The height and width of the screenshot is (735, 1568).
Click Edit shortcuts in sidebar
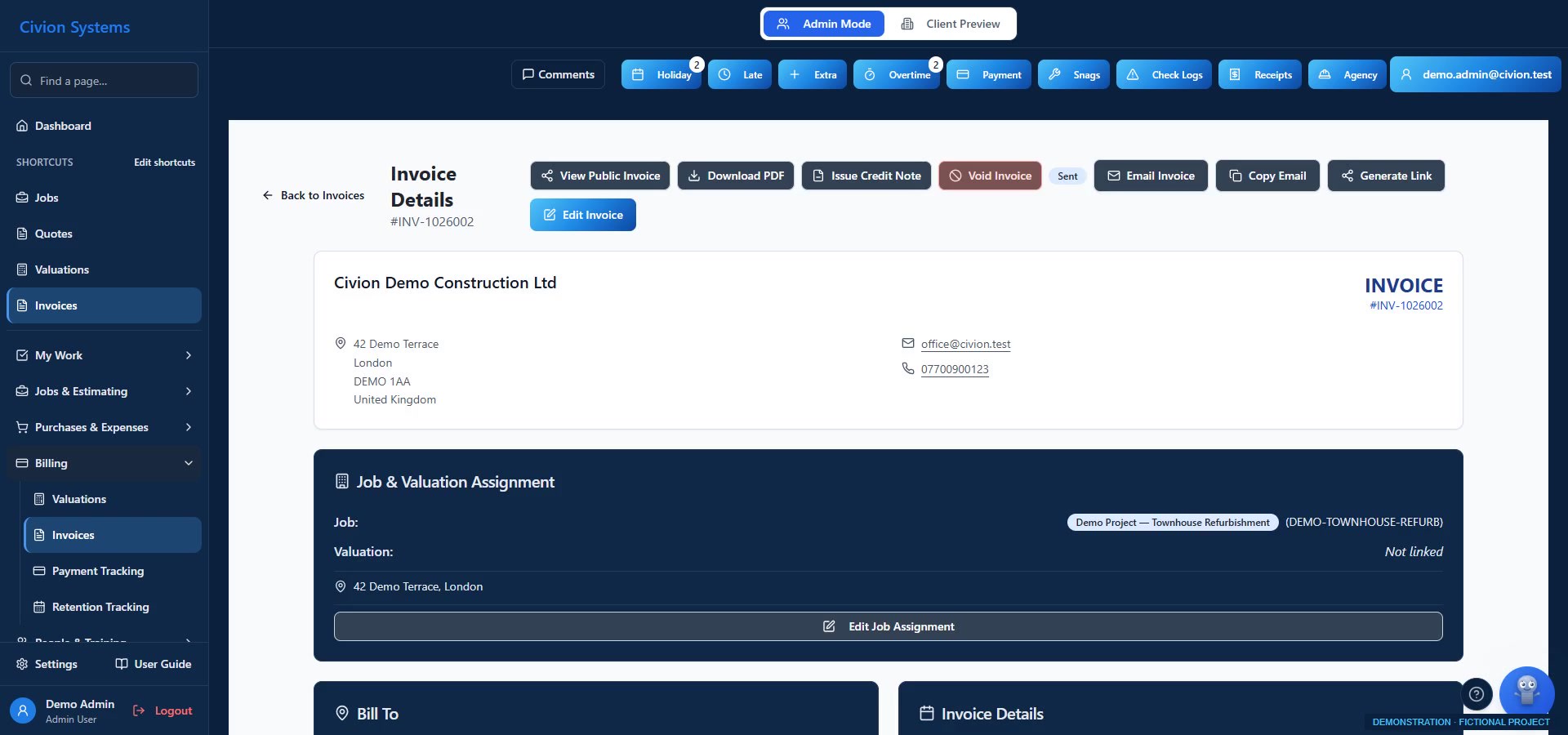(164, 163)
